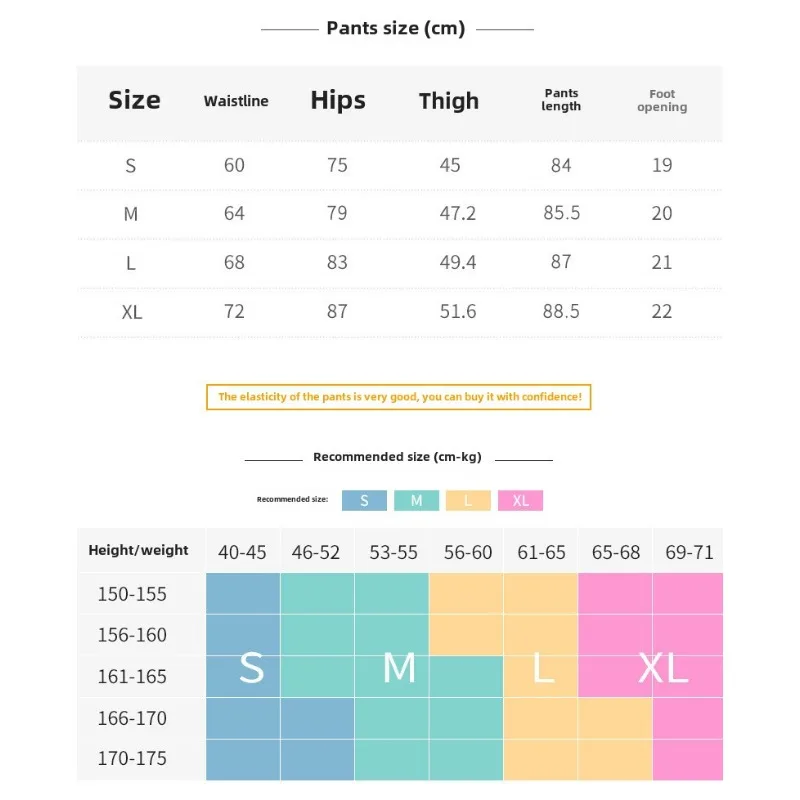Select the Pants length column header

click(561, 100)
